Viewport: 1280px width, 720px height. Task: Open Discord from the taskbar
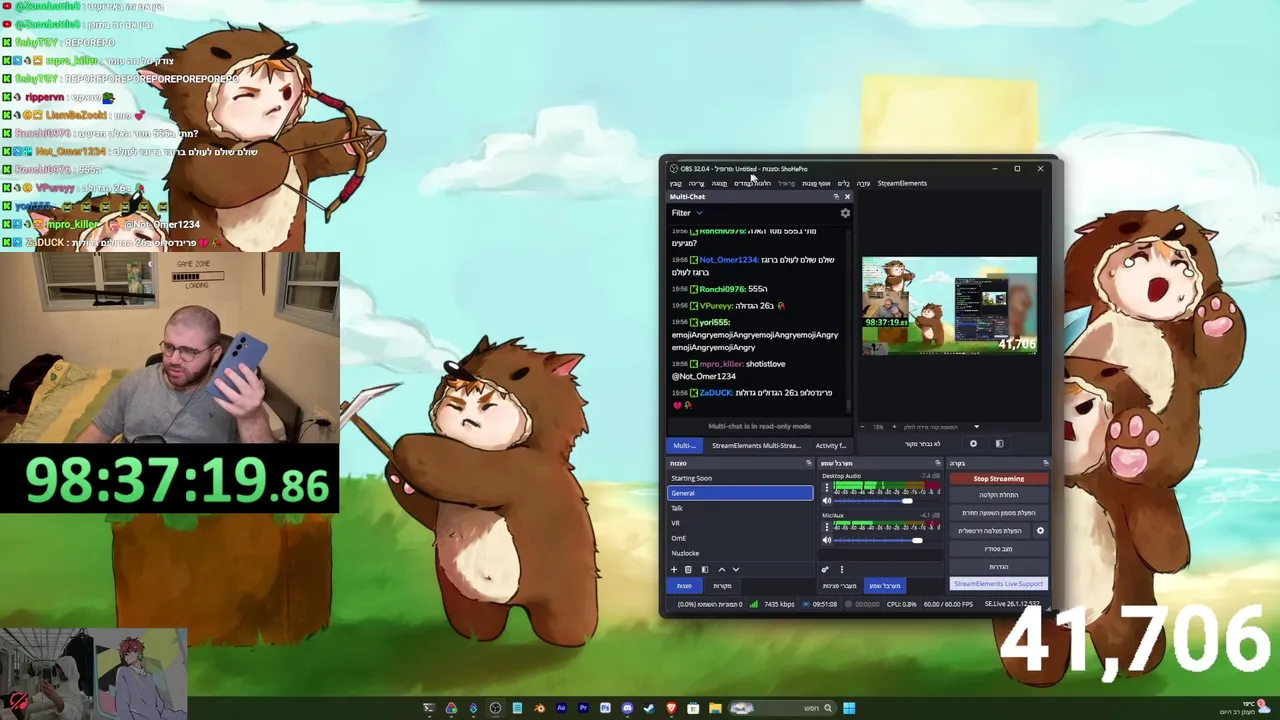[627, 708]
